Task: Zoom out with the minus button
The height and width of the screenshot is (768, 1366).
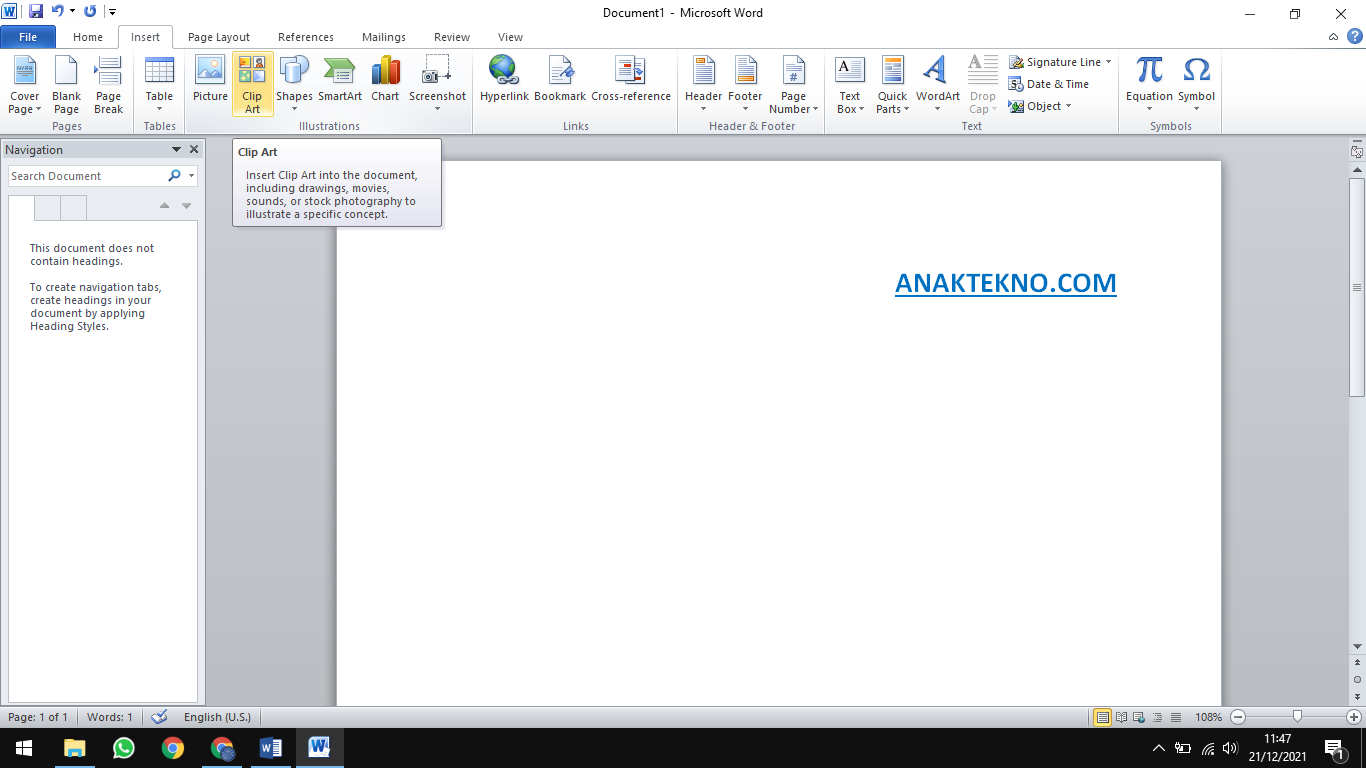Action: click(x=1238, y=717)
